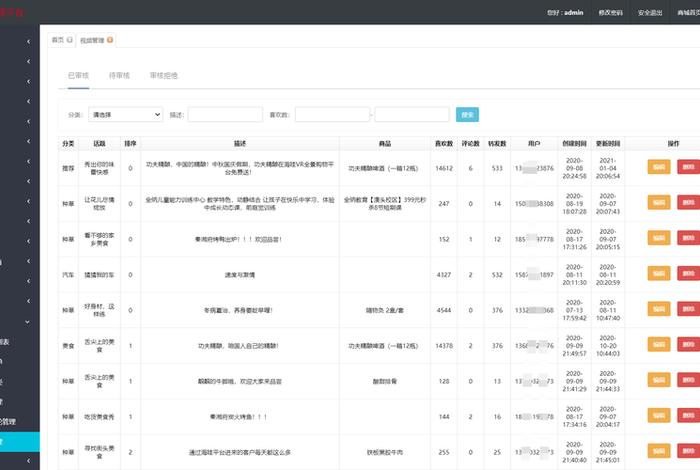Open the 已审核 tab
This screenshot has width=700, height=470.
coord(79,75)
